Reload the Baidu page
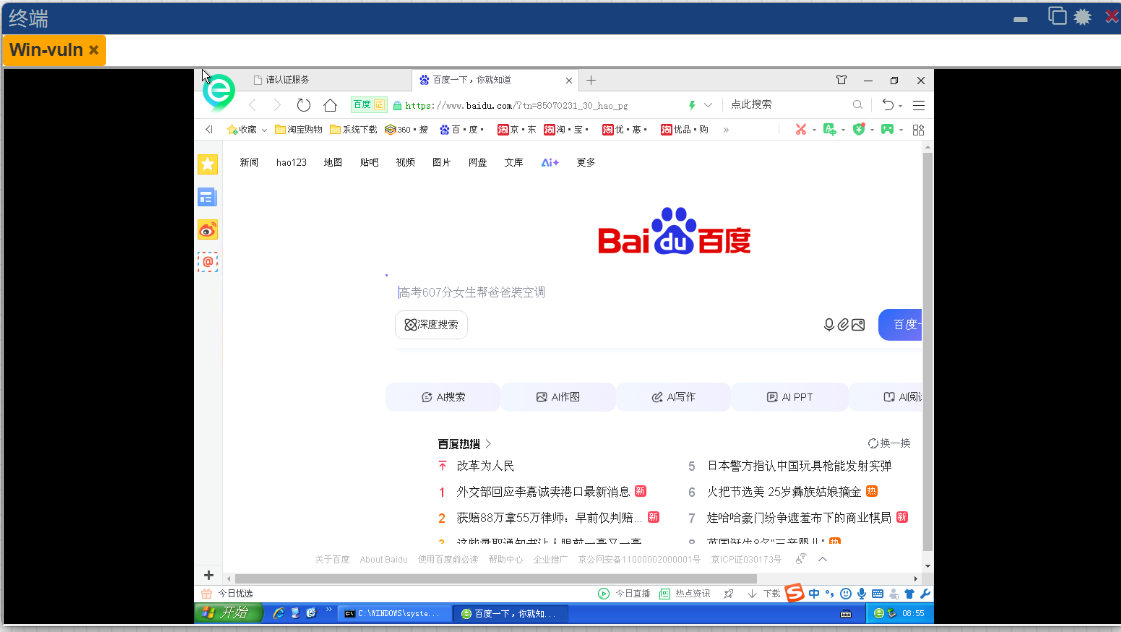 click(x=304, y=105)
